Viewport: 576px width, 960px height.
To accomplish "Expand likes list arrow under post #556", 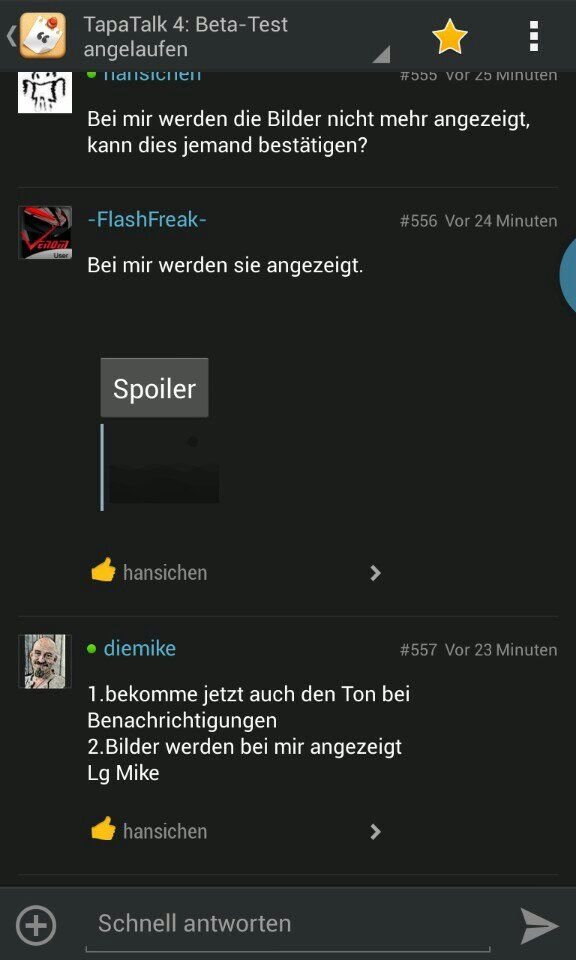I will [x=375, y=573].
